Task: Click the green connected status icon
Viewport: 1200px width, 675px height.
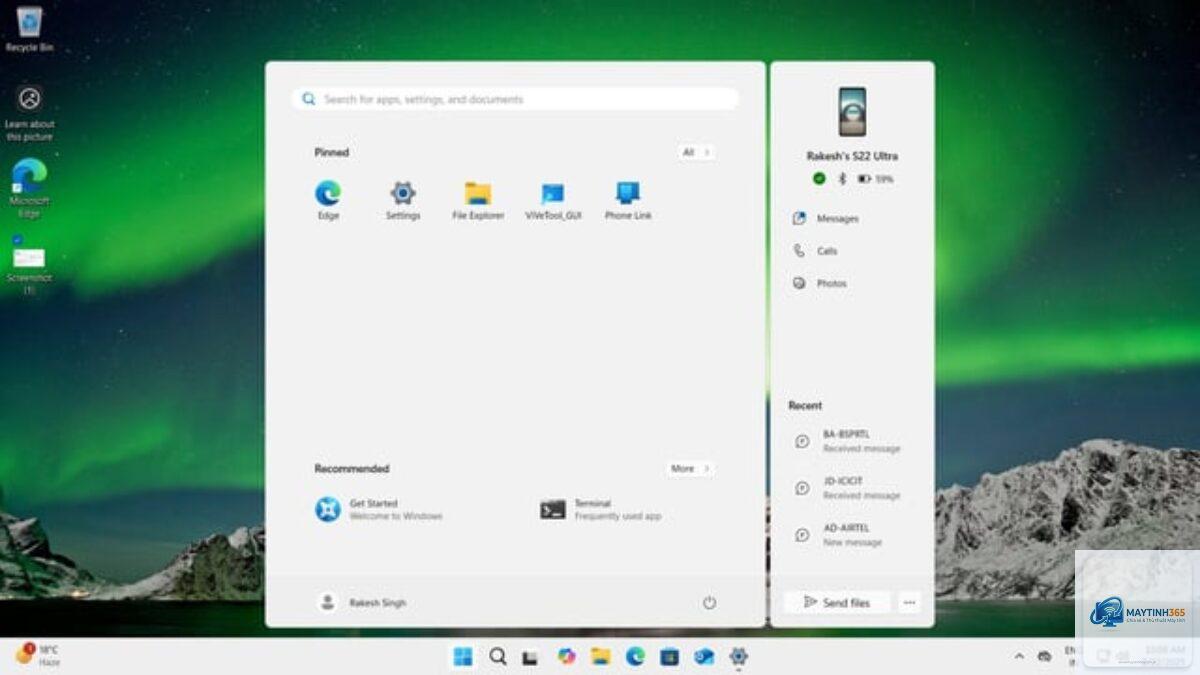Action: [819, 178]
